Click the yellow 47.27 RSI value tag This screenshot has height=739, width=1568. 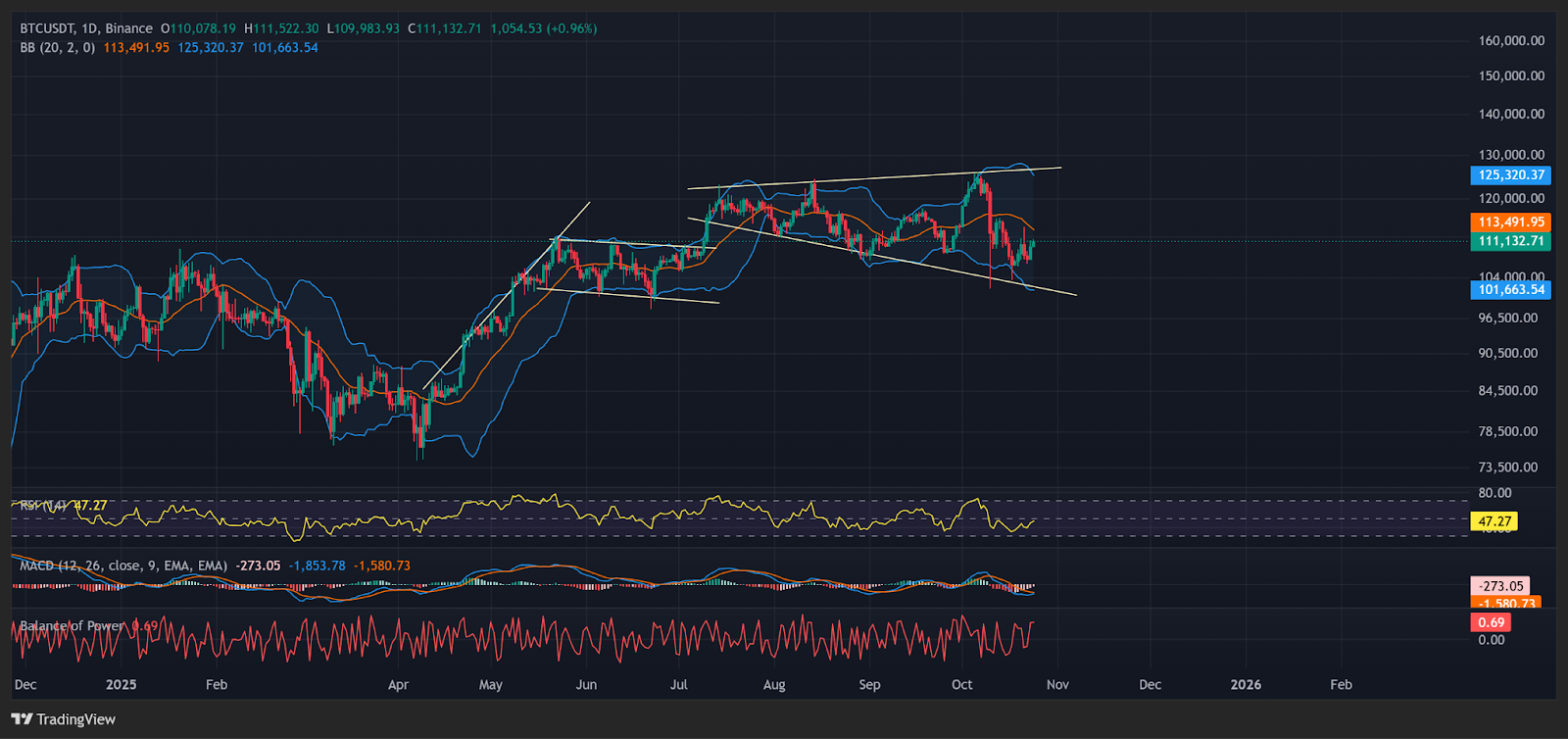pyautogui.click(x=1494, y=521)
